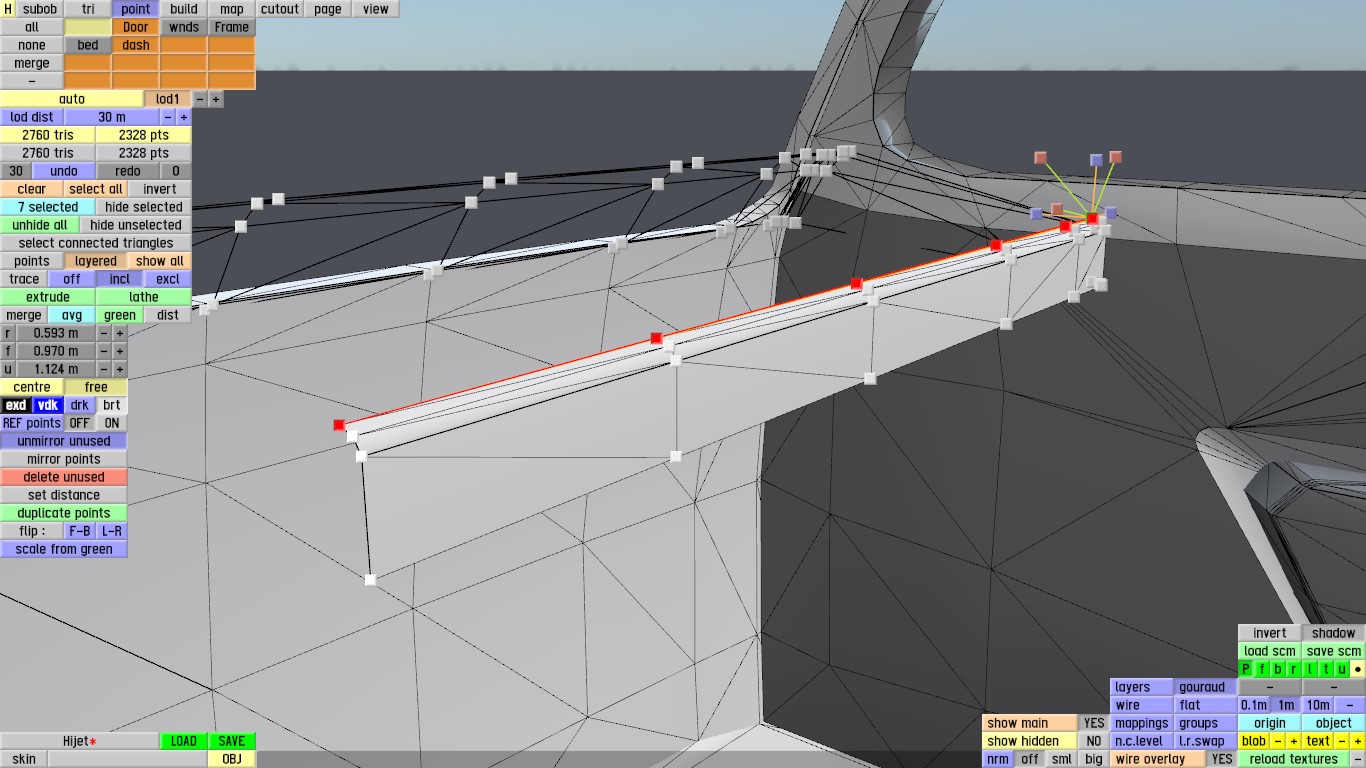Turn REF points ON
The width and height of the screenshot is (1366, 768).
[x=112, y=423]
